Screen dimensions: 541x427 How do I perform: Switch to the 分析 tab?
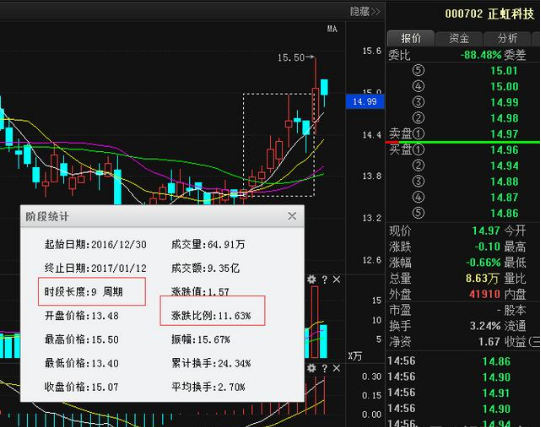coord(507,38)
